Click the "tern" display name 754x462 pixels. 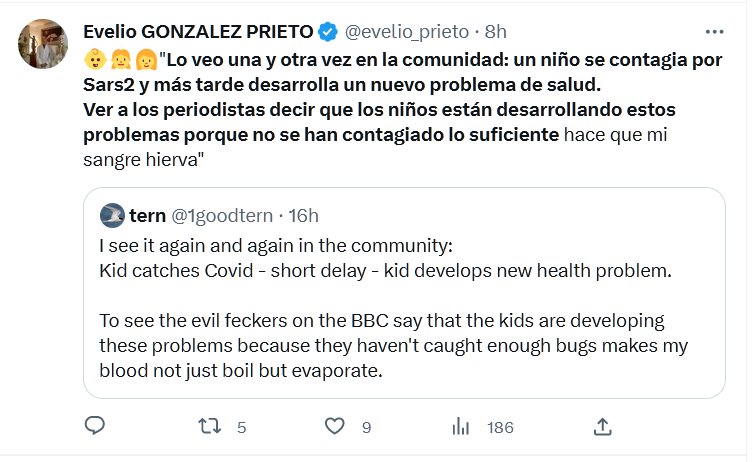pyautogui.click(x=147, y=216)
